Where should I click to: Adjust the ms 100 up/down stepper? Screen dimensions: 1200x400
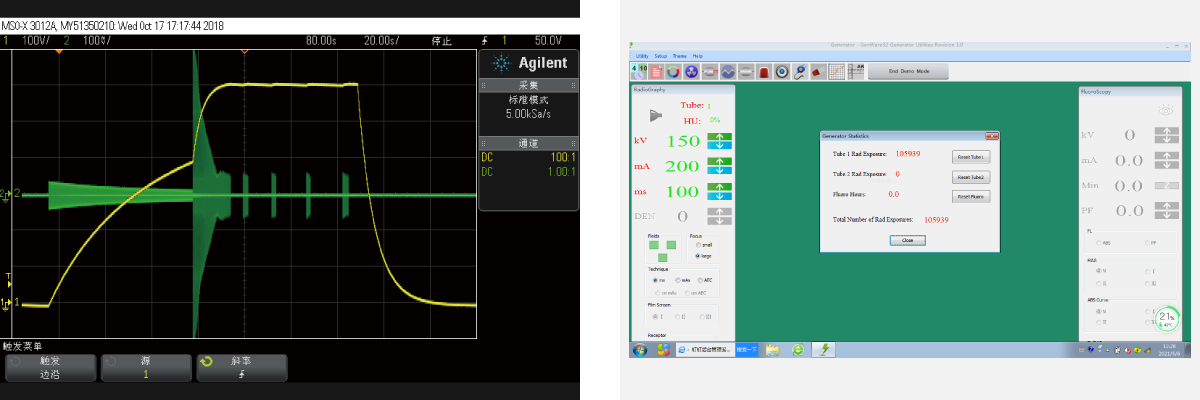(720, 191)
